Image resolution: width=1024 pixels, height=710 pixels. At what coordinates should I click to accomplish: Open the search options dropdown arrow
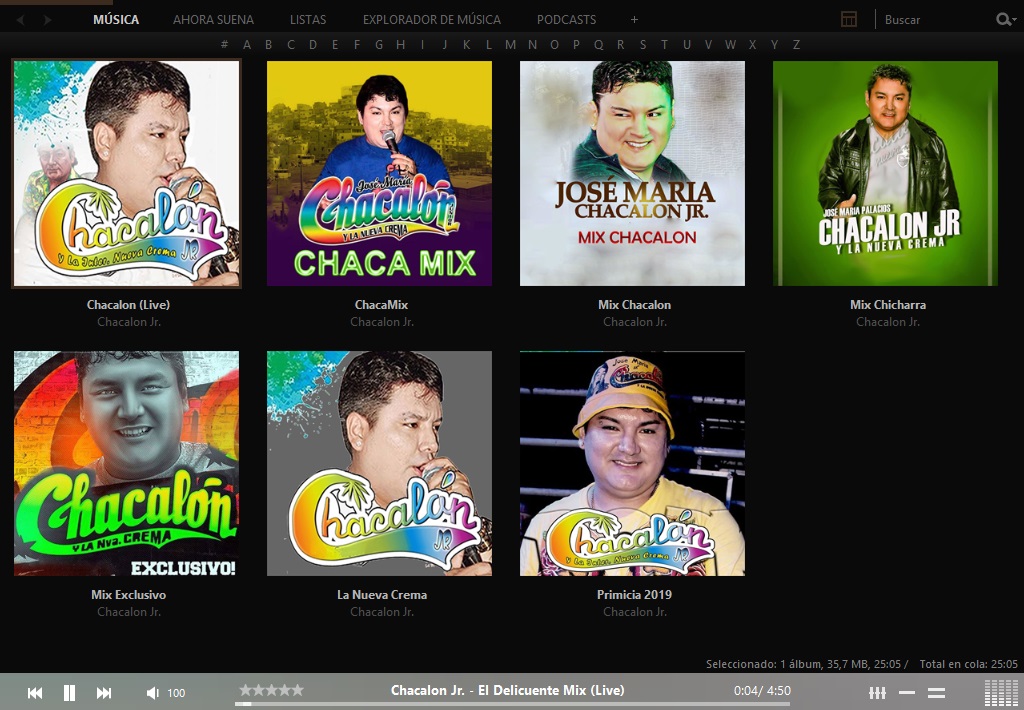click(x=1015, y=19)
